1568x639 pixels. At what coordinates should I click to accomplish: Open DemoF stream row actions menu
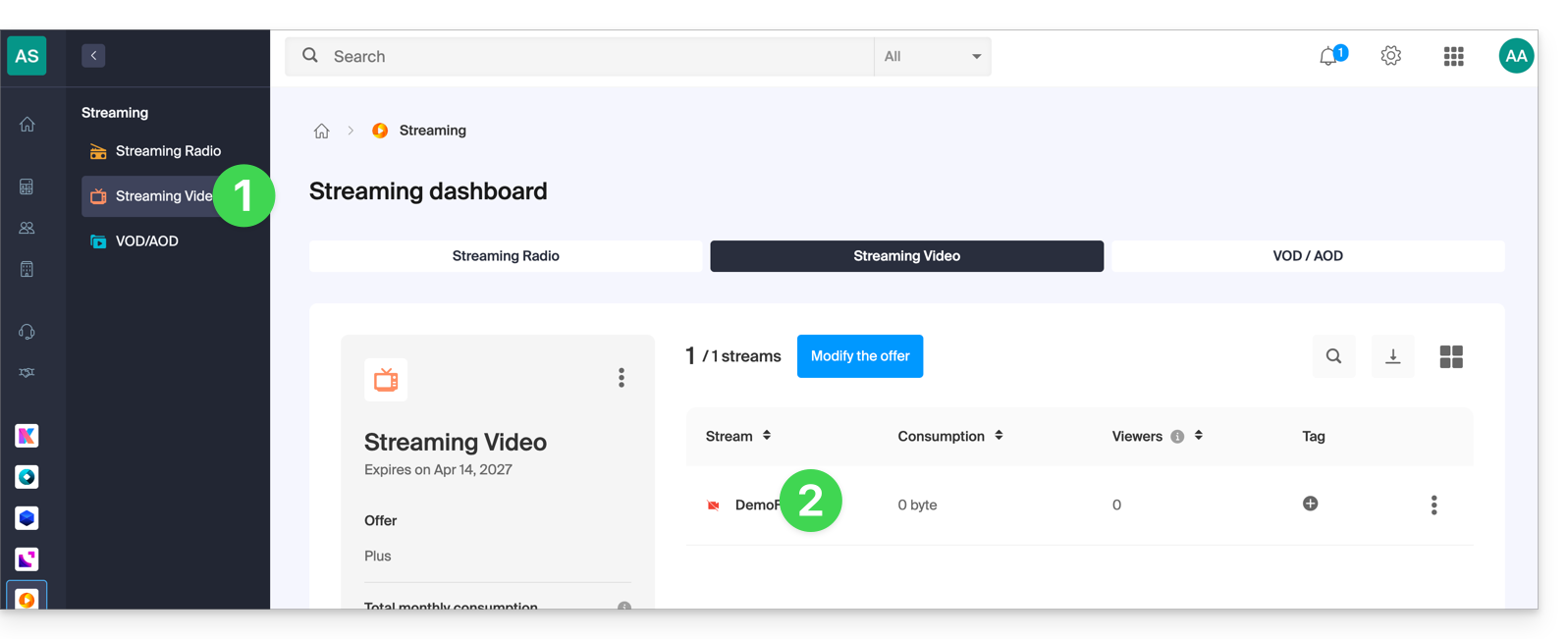tap(1433, 505)
